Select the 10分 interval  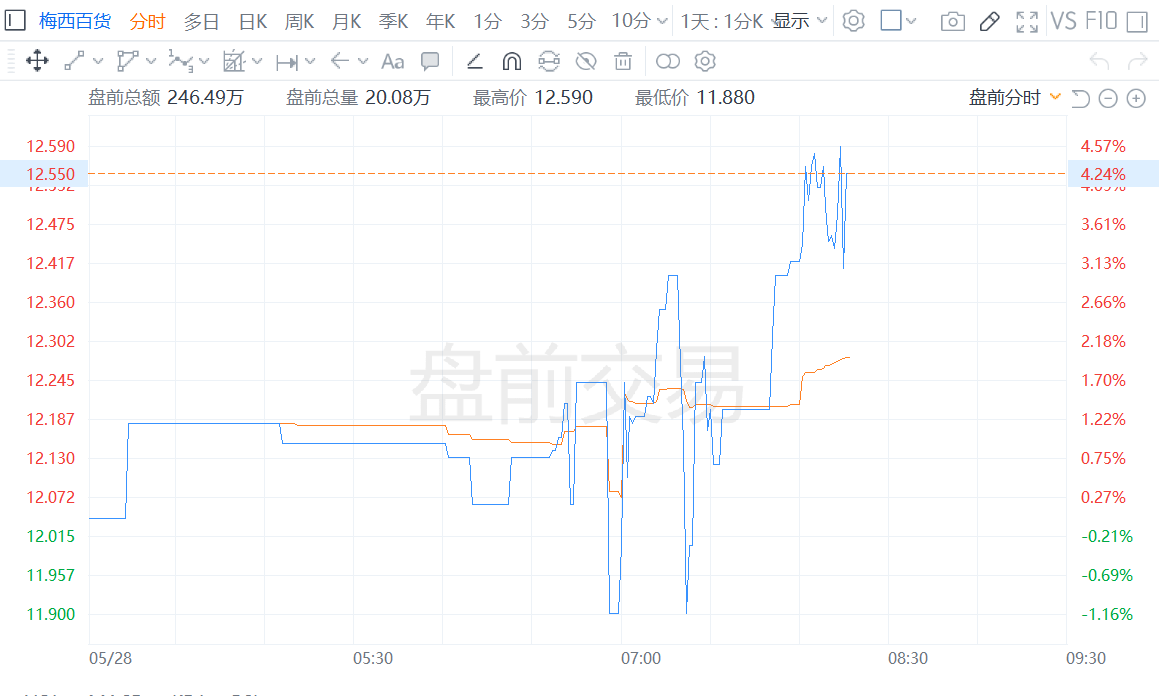(x=631, y=21)
